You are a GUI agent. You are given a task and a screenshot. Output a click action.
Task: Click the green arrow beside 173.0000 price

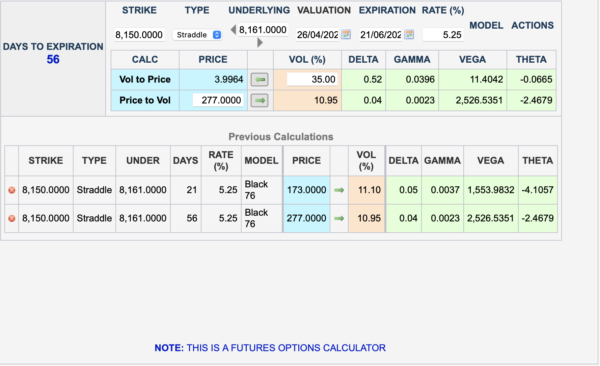click(x=339, y=190)
